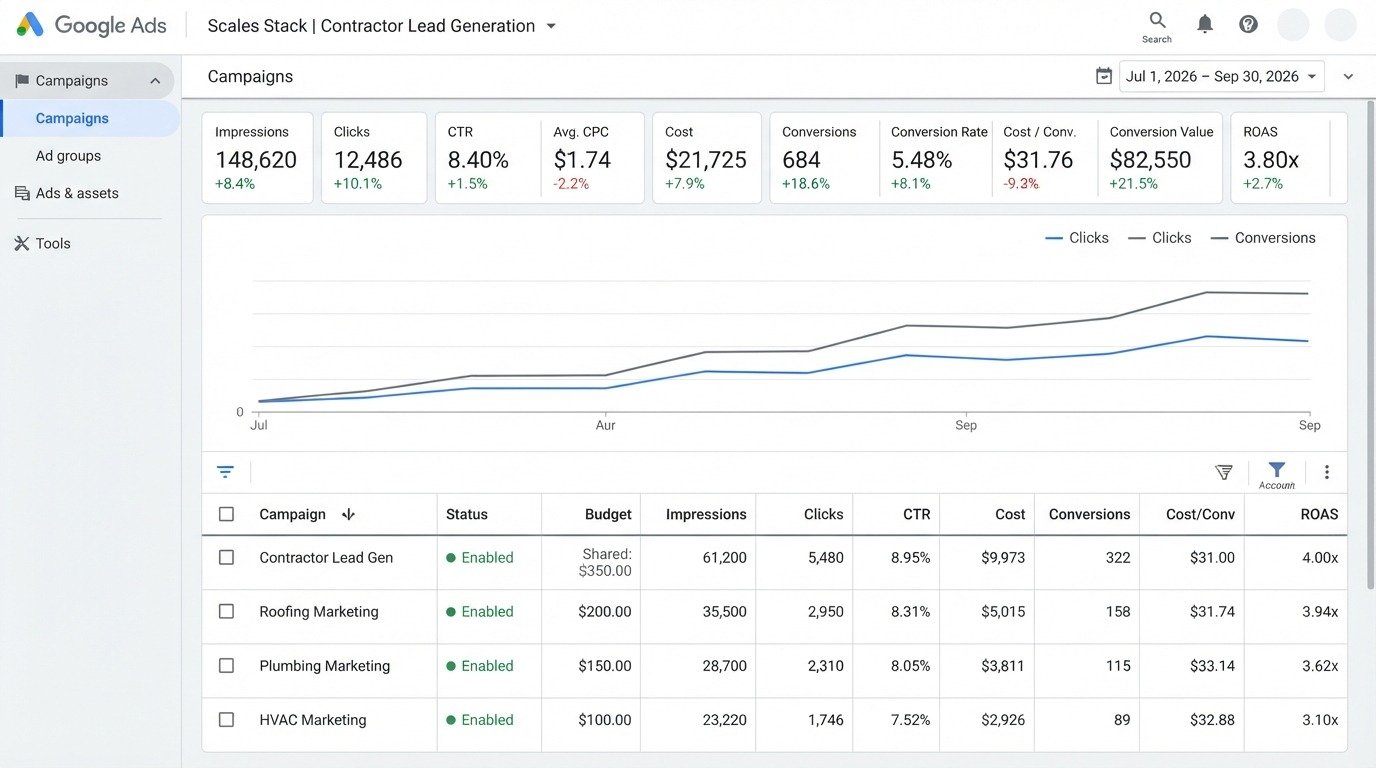Click the sort arrow next to Campaign

(348, 514)
